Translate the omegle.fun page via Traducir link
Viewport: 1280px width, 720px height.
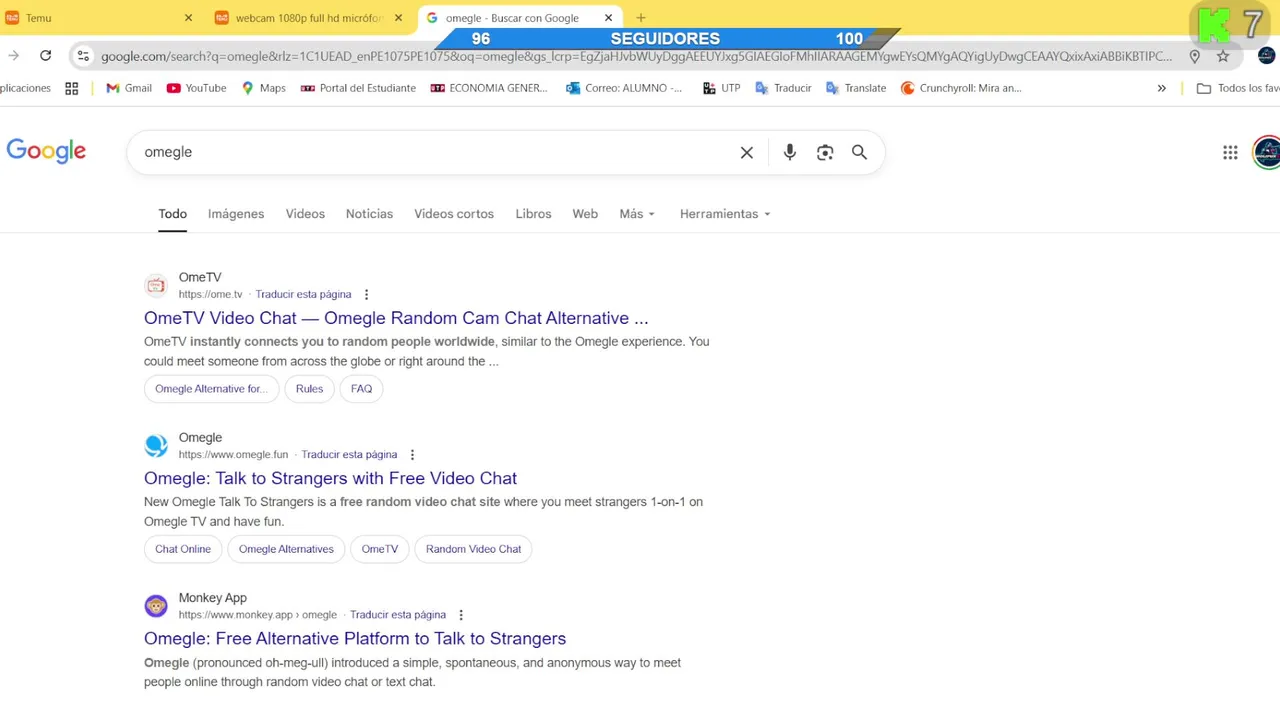pos(349,454)
